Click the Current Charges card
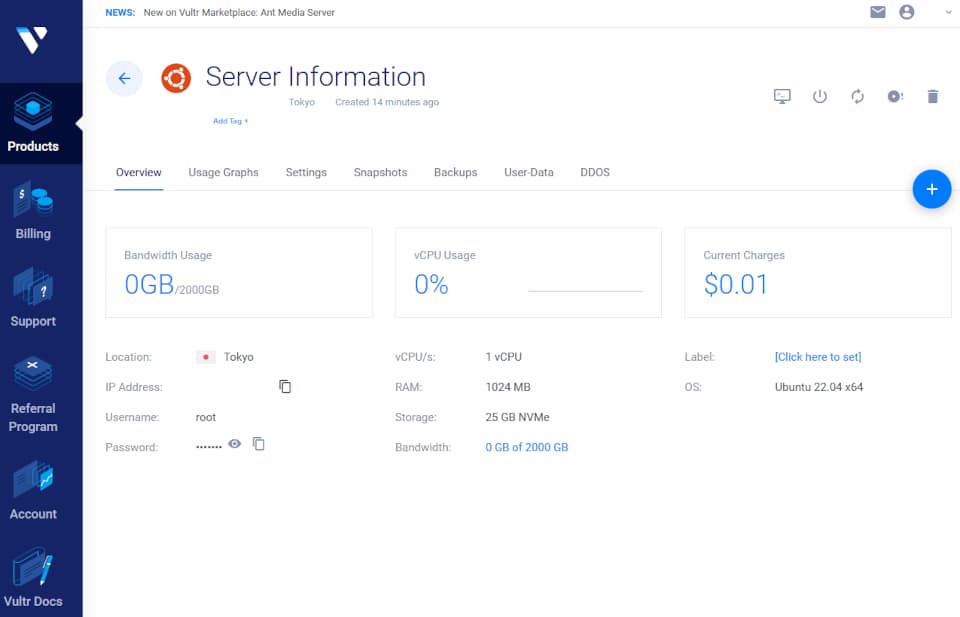Screen dimensions: 960x617 818,272
